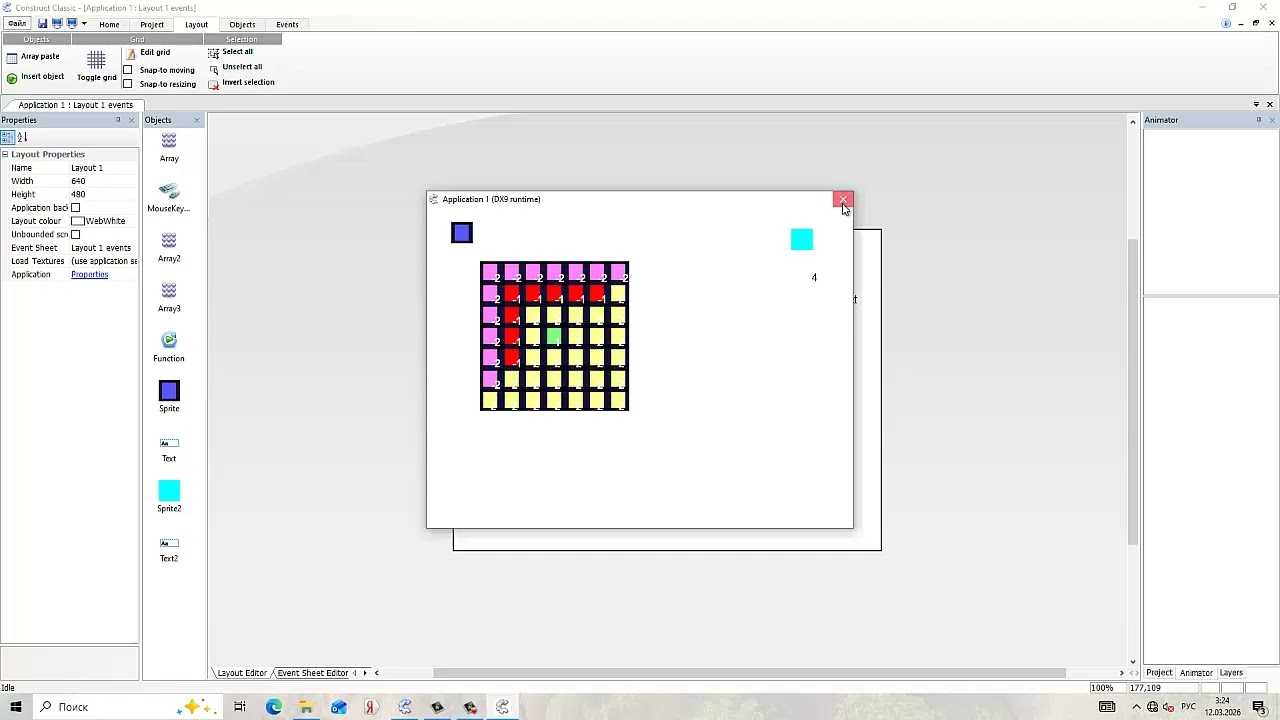Close the Application 1 runtime window

point(843,200)
